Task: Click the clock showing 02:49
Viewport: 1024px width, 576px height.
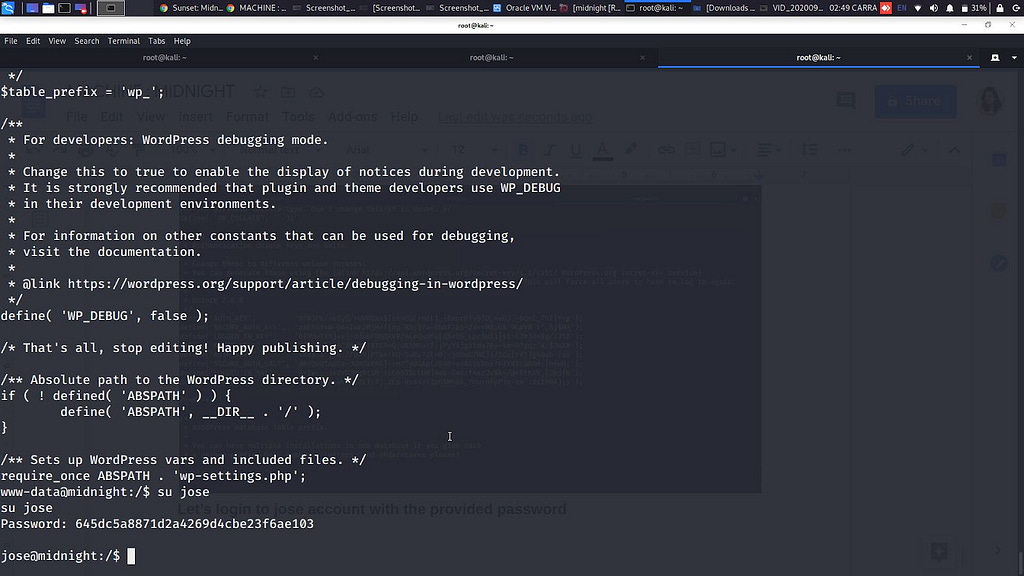Action: click(853, 8)
